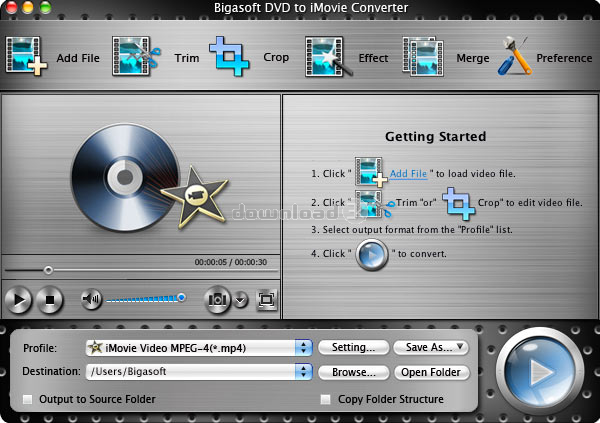
Task: Click the playback seek slider handle
Action: click(48, 270)
